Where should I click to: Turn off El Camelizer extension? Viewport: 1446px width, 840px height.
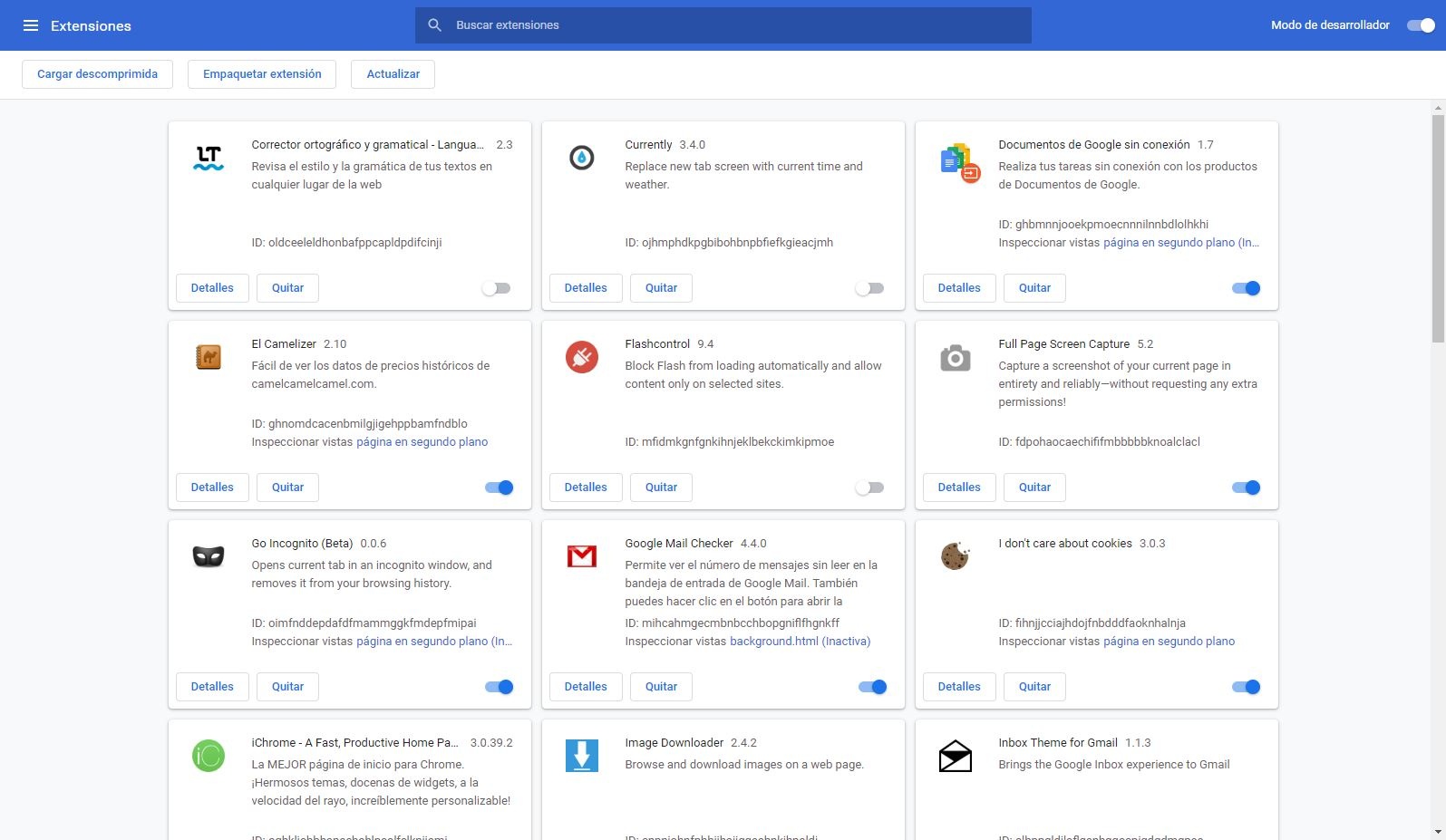click(500, 488)
